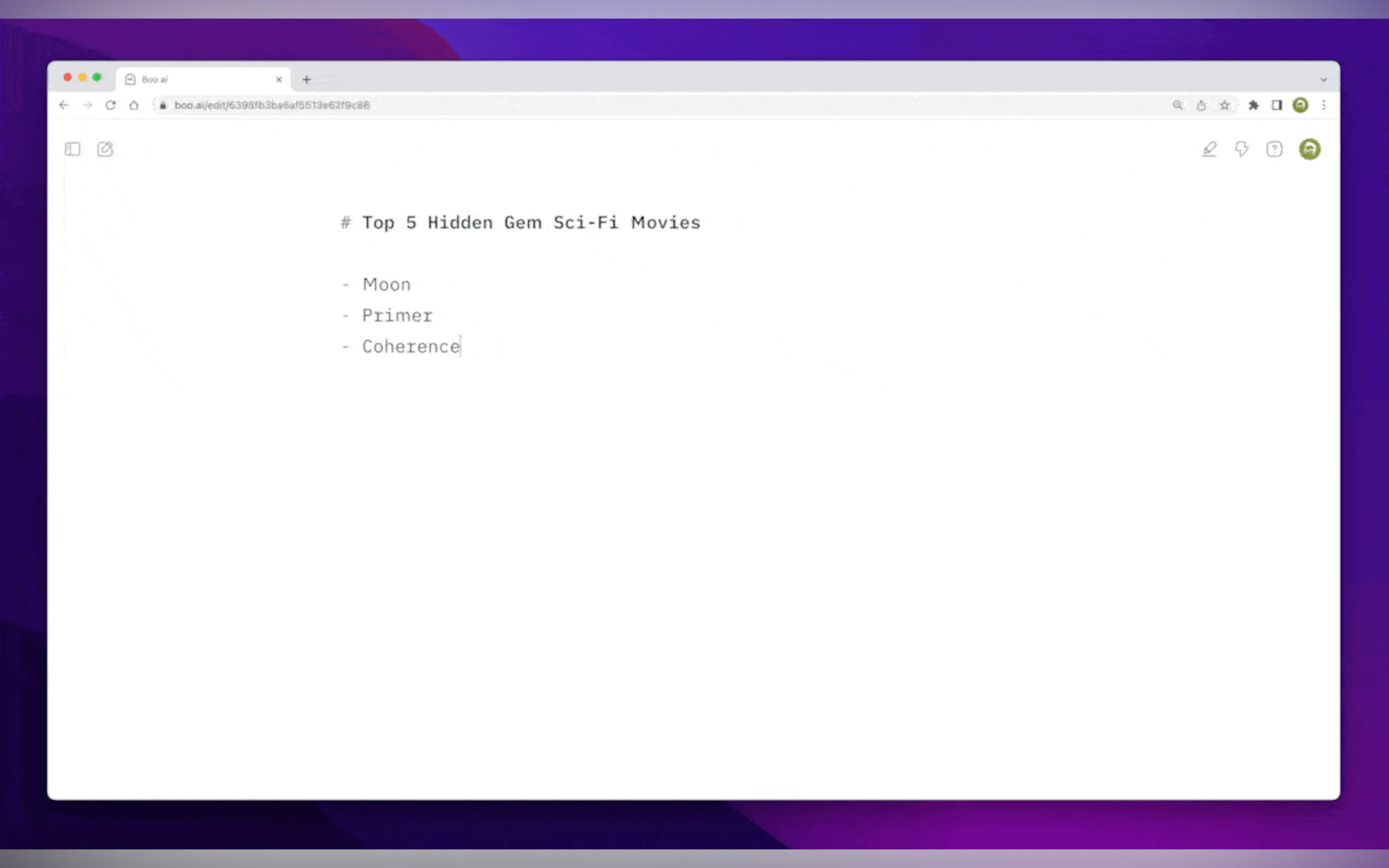
Task: Toggle the browser side panel
Action: click(x=1276, y=105)
